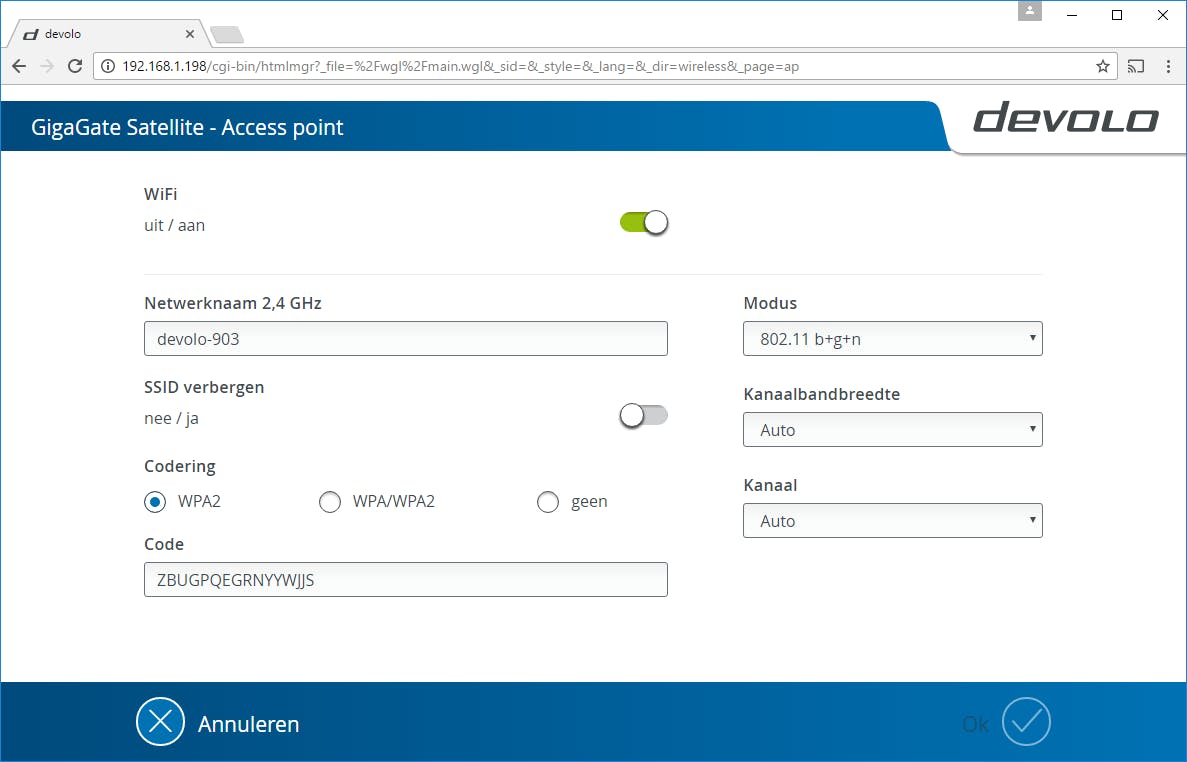The height and width of the screenshot is (762, 1187).
Task: Open the Kanaalbandbreedte dropdown
Action: pos(893,430)
